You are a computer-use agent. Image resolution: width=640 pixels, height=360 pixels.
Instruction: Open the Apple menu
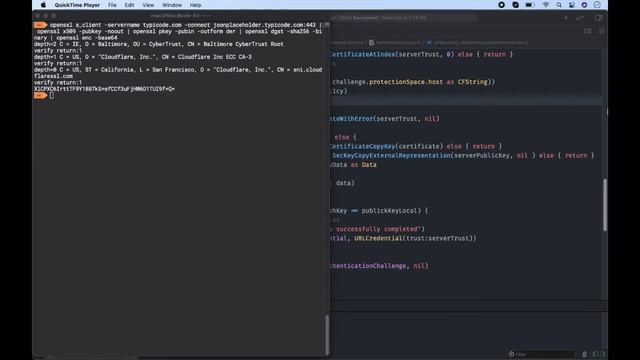coord(43,5)
